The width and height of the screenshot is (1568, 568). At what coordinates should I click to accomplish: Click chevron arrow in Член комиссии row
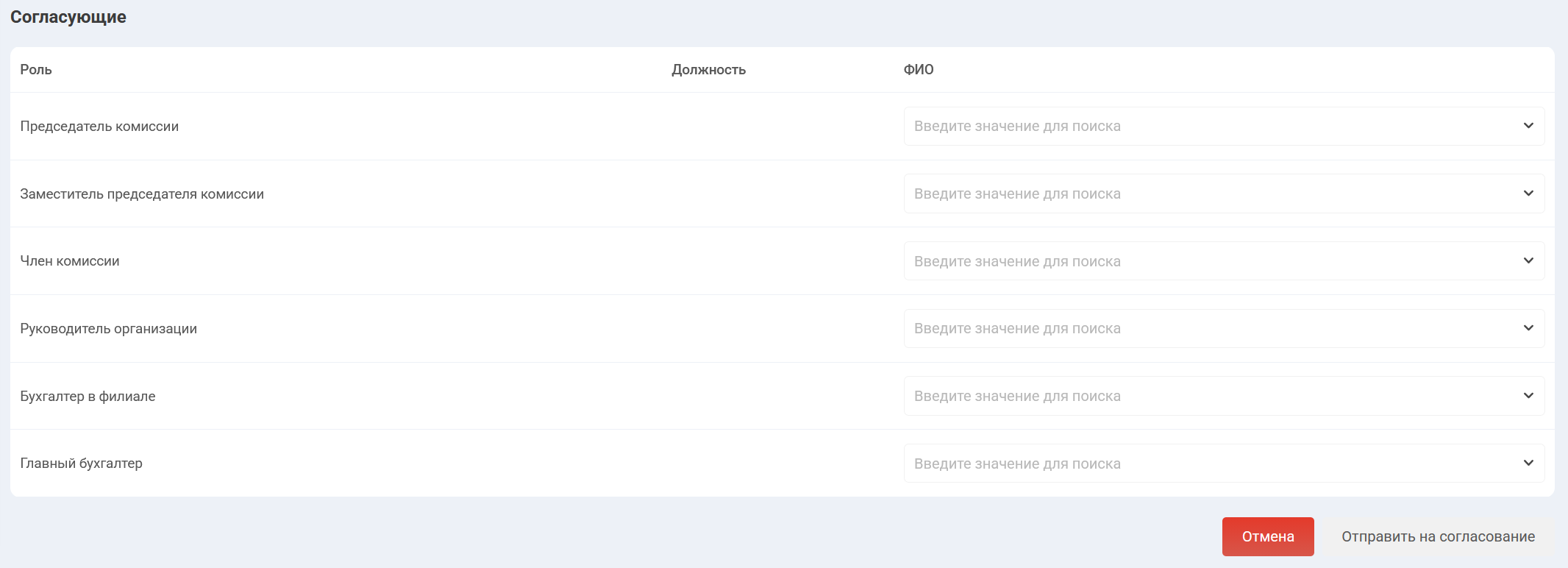pyautogui.click(x=1528, y=260)
